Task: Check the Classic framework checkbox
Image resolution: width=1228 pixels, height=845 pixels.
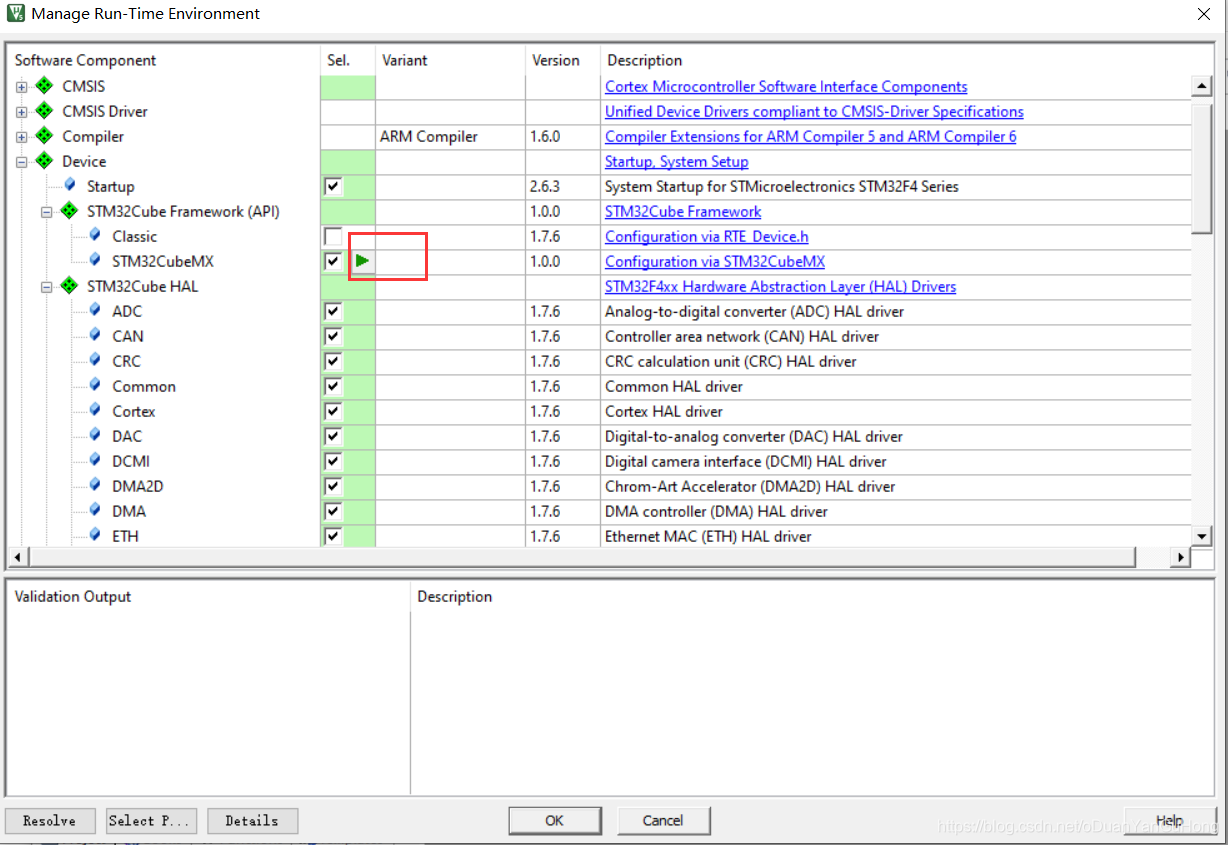Action: (333, 236)
